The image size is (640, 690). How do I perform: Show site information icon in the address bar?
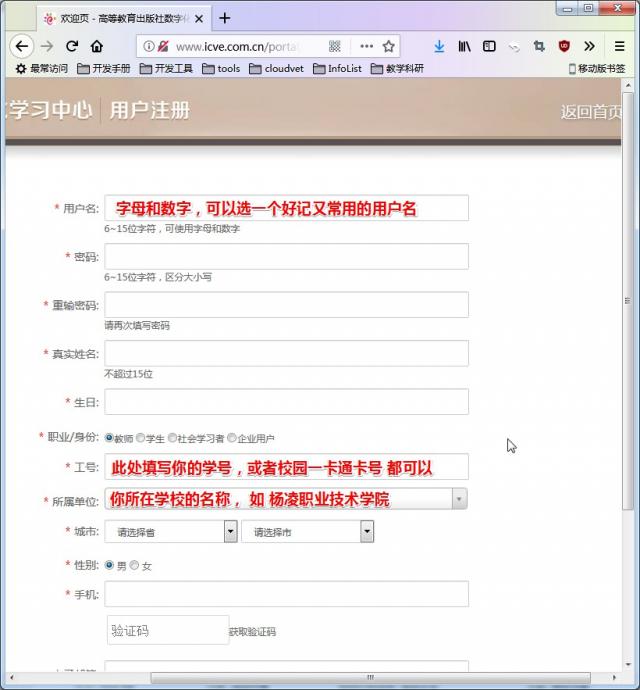coord(149,46)
